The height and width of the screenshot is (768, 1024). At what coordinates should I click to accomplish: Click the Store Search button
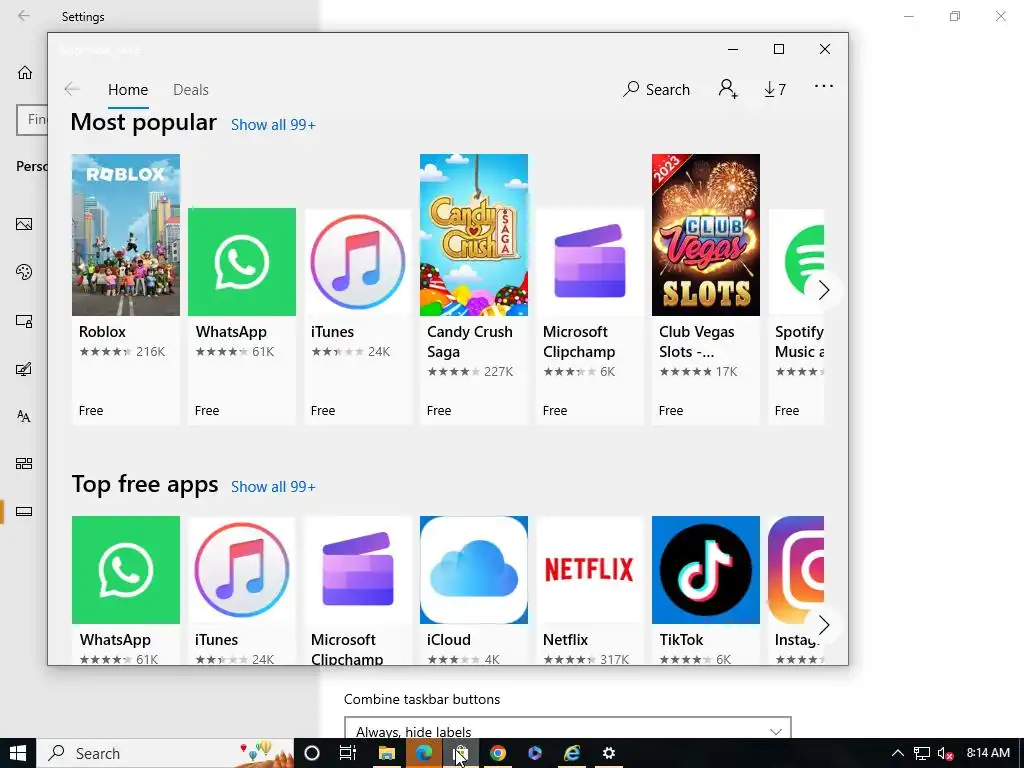pos(656,89)
